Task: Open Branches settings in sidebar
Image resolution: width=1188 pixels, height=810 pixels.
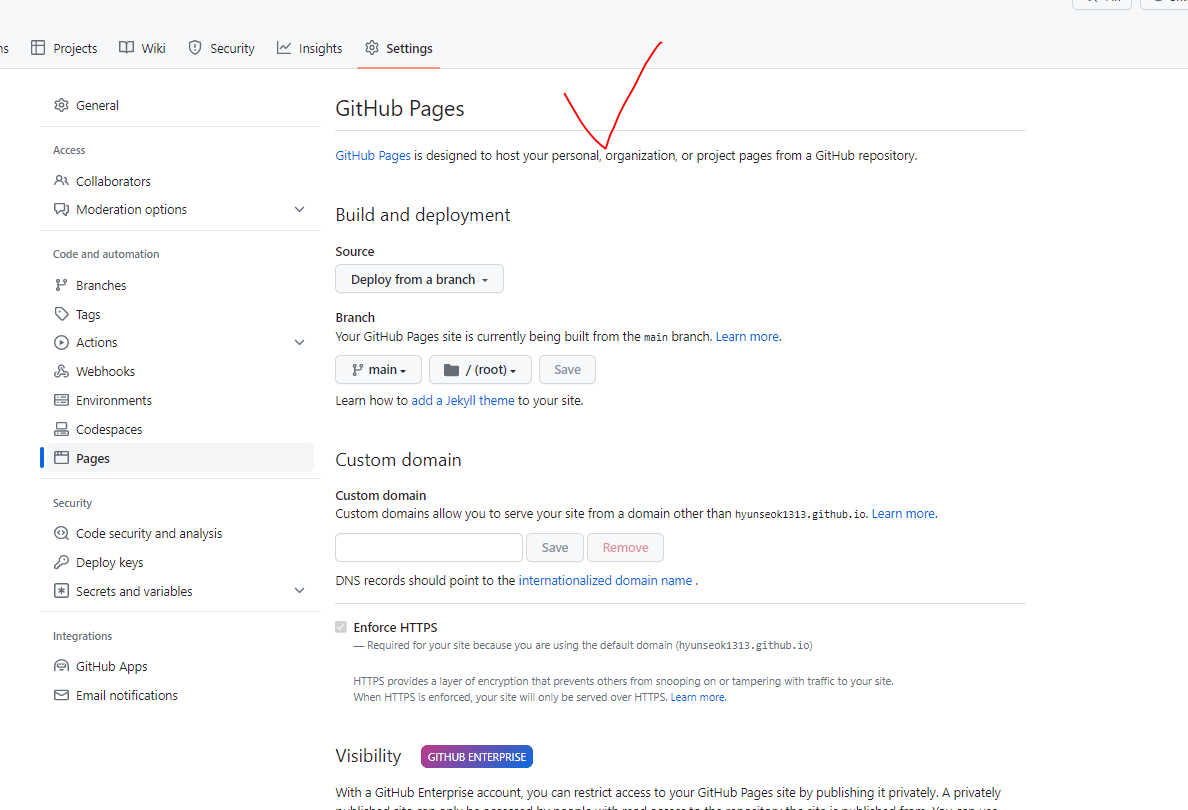Action: [180, 285]
